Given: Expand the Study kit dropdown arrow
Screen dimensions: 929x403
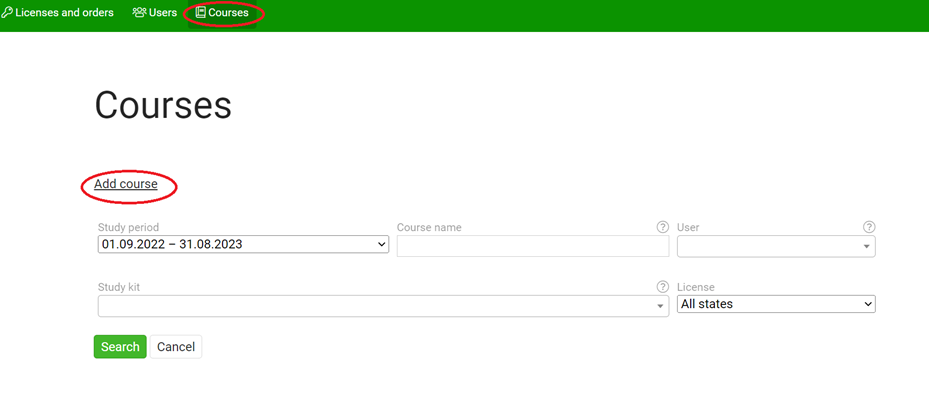Looking at the screenshot, I should tap(660, 307).
